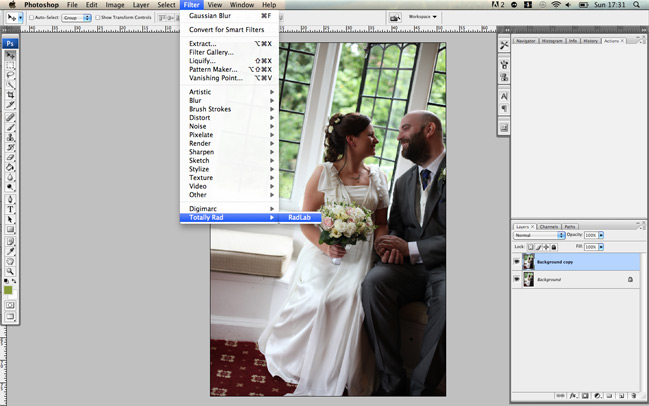Select the Crop tool
This screenshot has width=649, height=406.
click(10, 95)
